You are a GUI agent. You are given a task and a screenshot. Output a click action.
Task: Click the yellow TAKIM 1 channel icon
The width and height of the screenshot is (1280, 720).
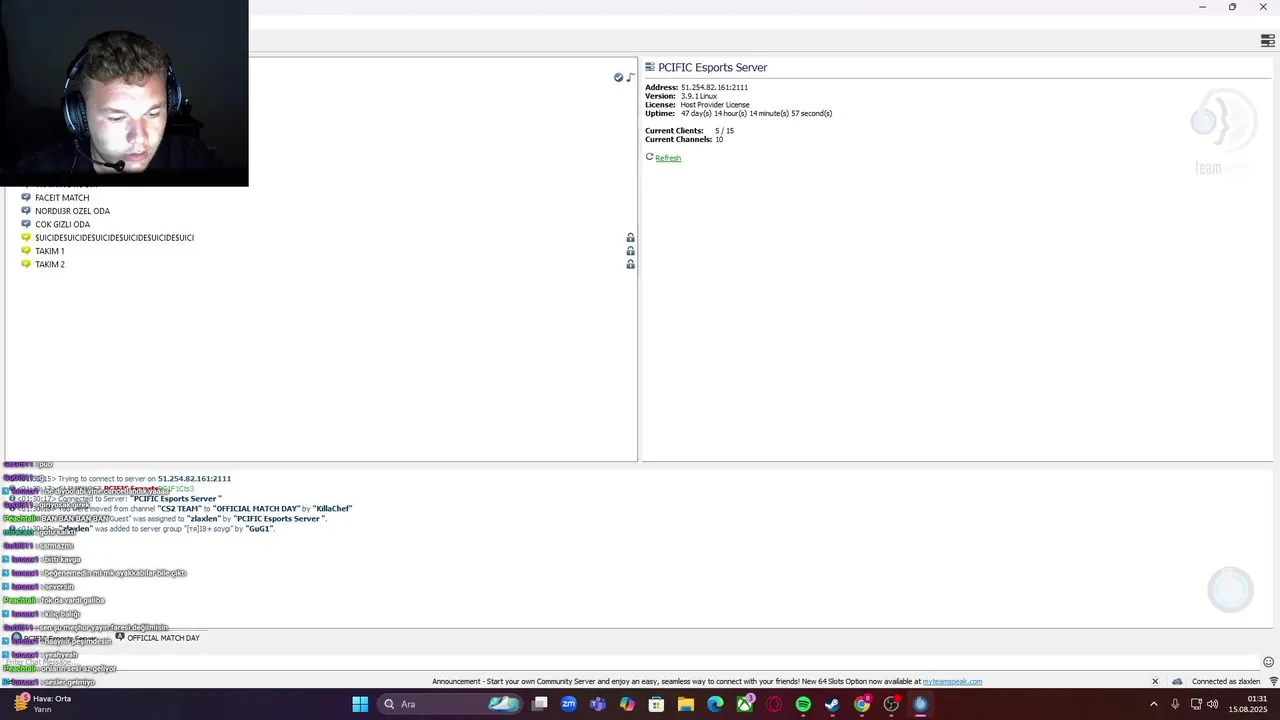point(26,251)
